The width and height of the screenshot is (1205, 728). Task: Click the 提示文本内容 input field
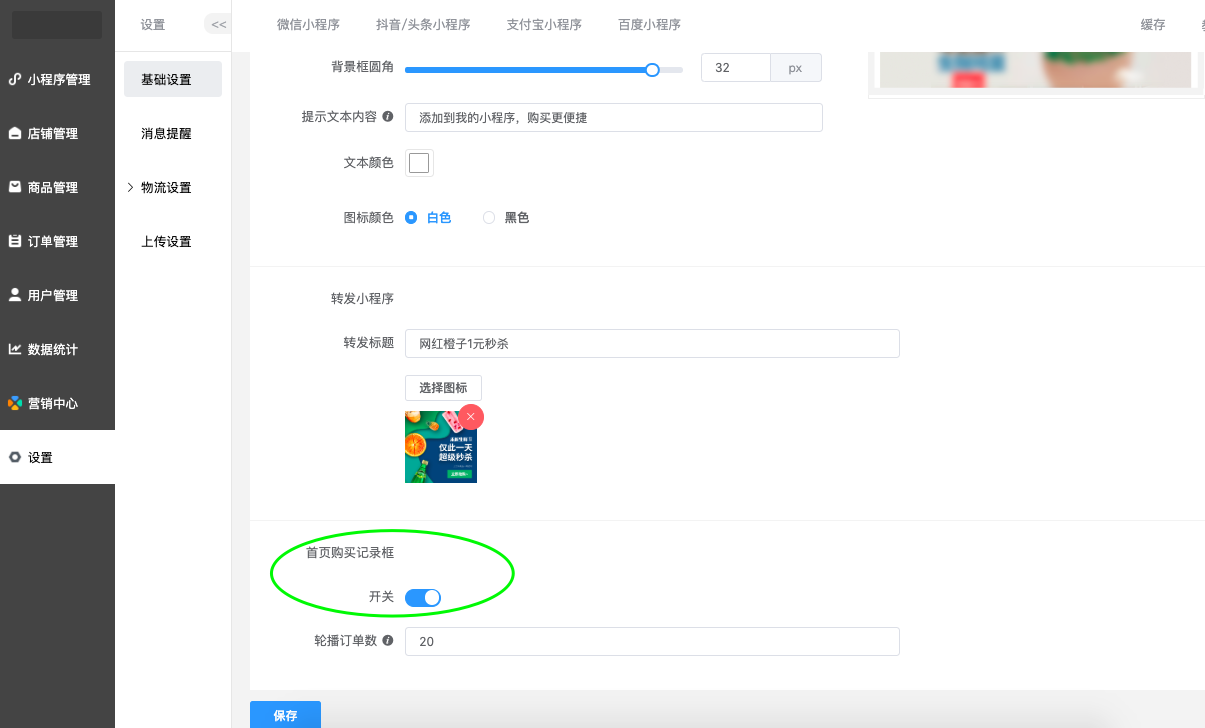click(614, 117)
